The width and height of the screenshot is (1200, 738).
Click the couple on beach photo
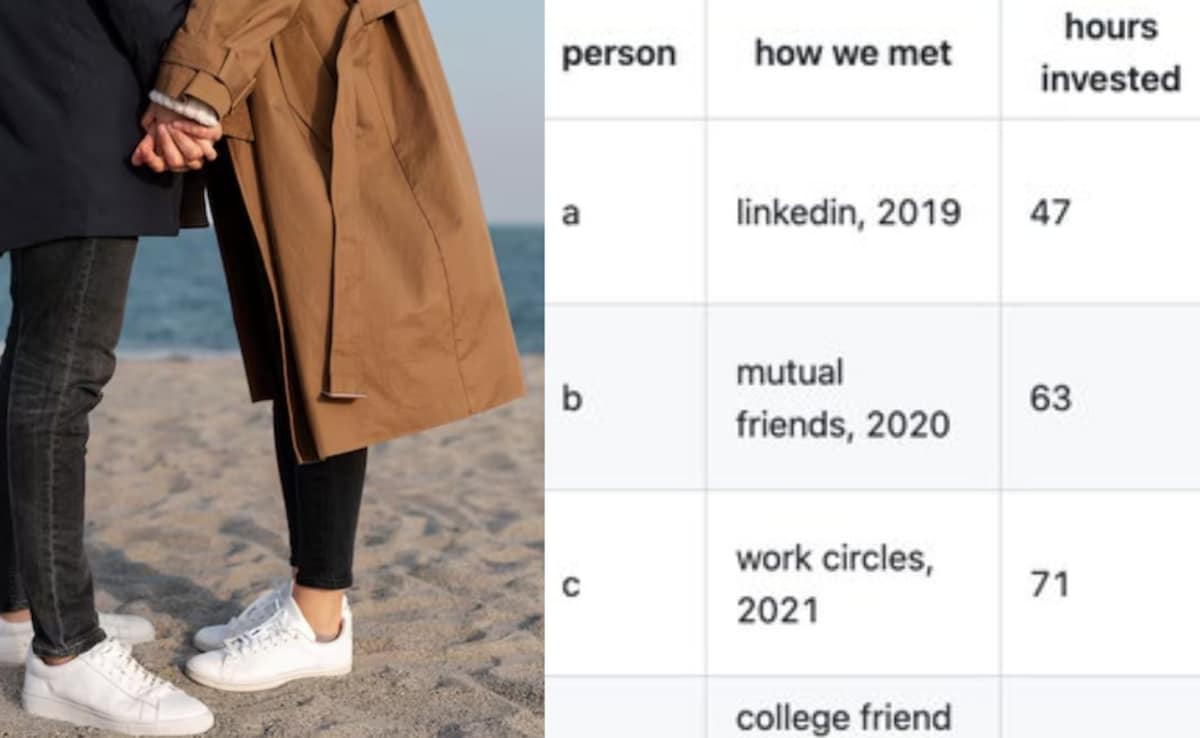tap(272, 369)
